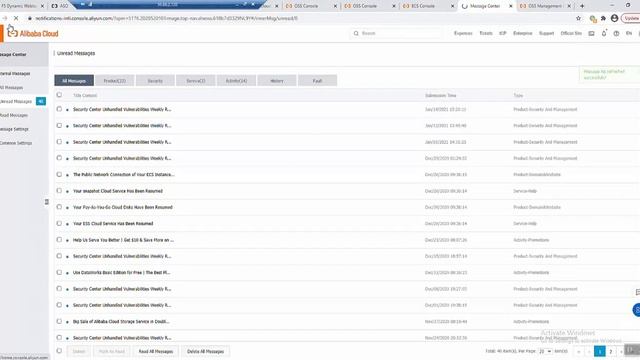Open the items per page dropdown

pyautogui.click(x=545, y=351)
